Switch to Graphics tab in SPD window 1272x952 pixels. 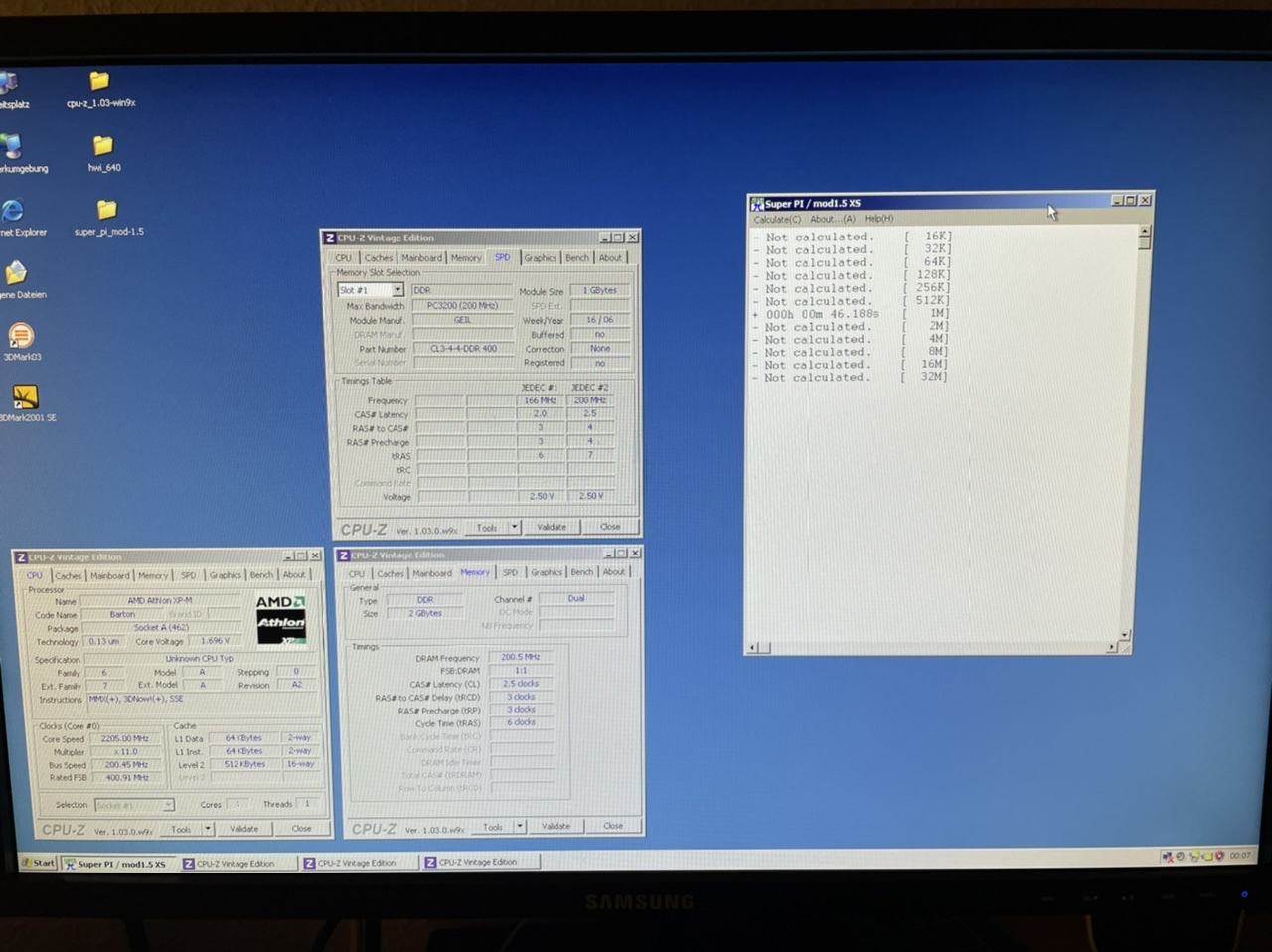pos(541,258)
